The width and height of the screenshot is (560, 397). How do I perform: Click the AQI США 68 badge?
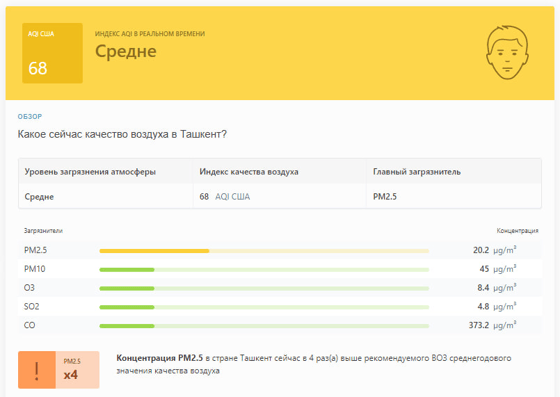[52, 53]
